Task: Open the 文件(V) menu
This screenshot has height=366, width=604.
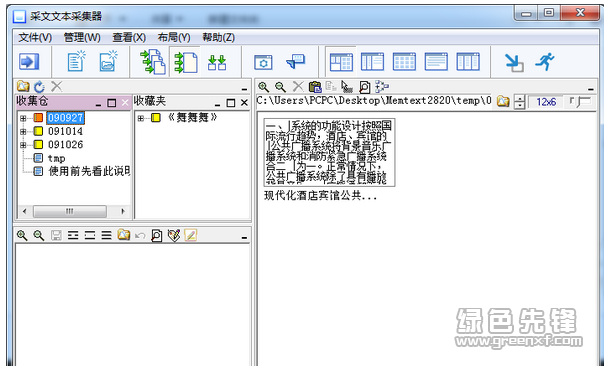Action: point(35,37)
